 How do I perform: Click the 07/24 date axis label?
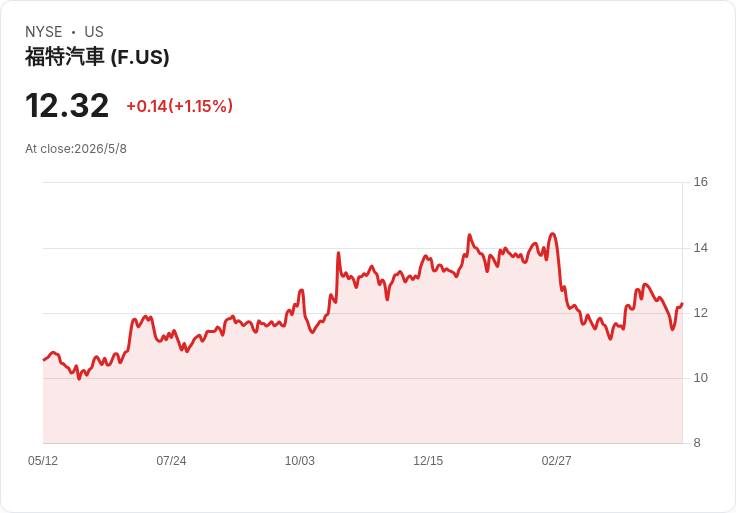point(171,460)
